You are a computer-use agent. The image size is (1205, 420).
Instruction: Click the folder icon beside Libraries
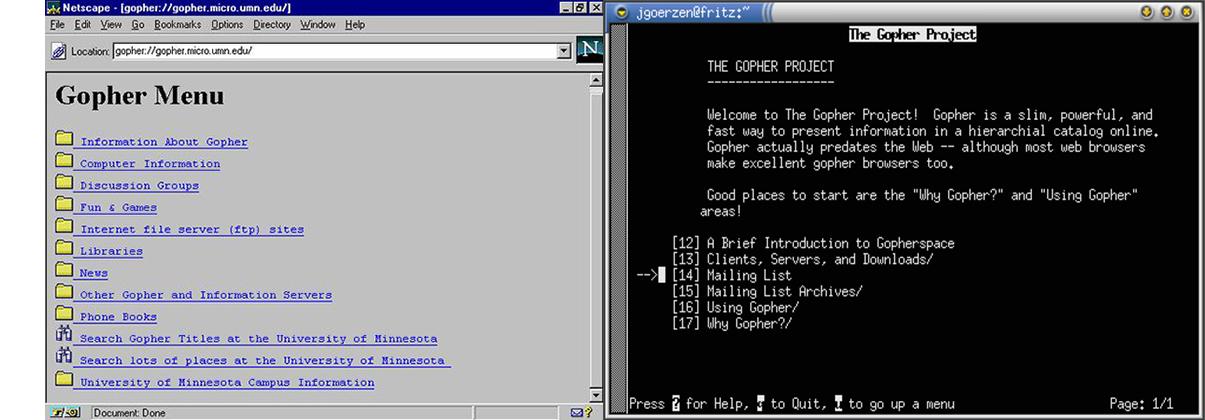[65, 249]
